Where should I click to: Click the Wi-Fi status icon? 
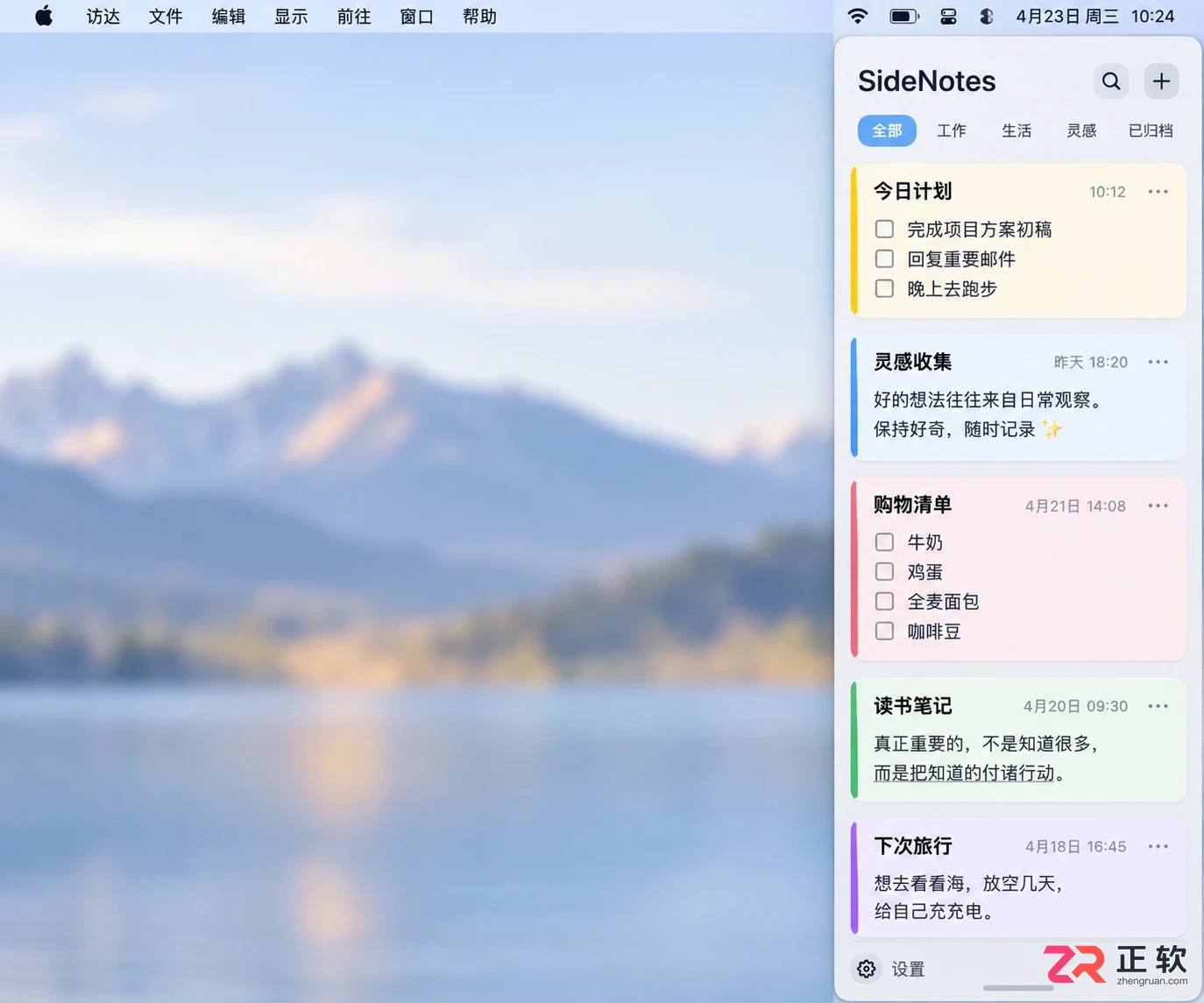[858, 16]
